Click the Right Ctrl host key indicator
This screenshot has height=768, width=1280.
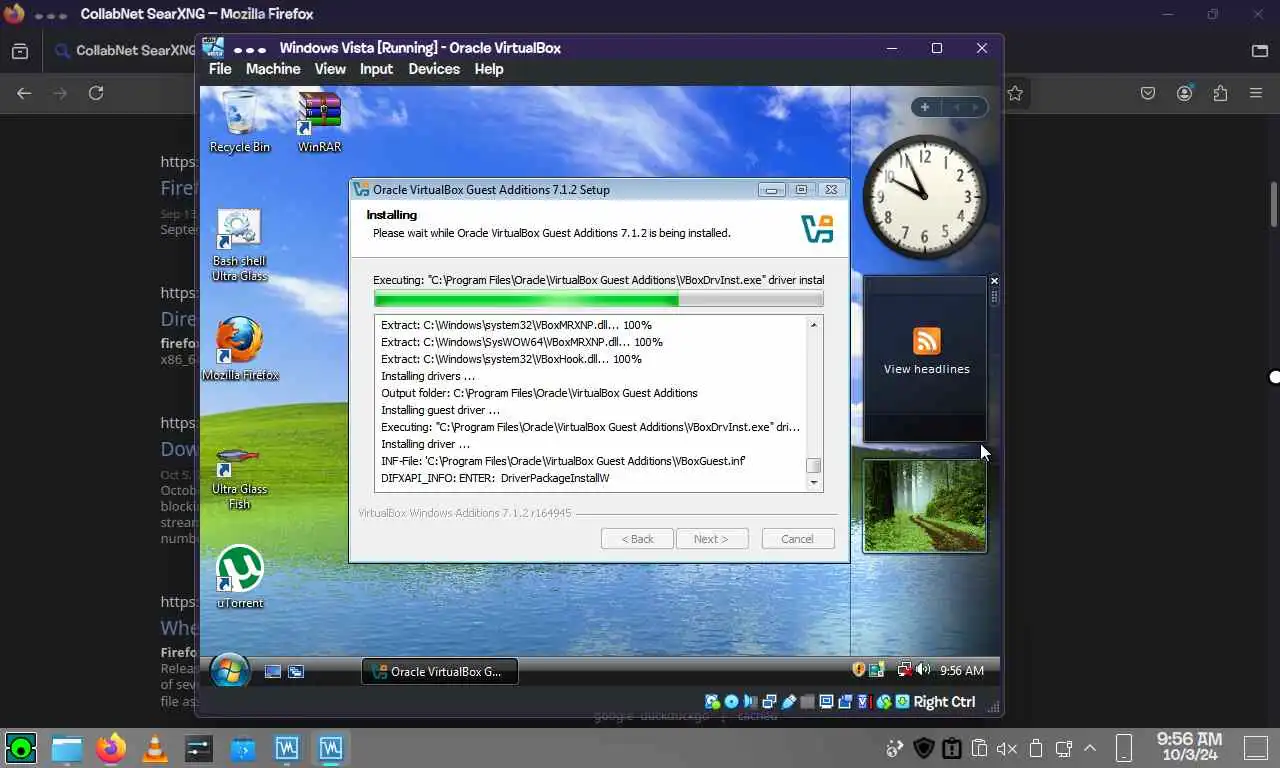point(944,702)
